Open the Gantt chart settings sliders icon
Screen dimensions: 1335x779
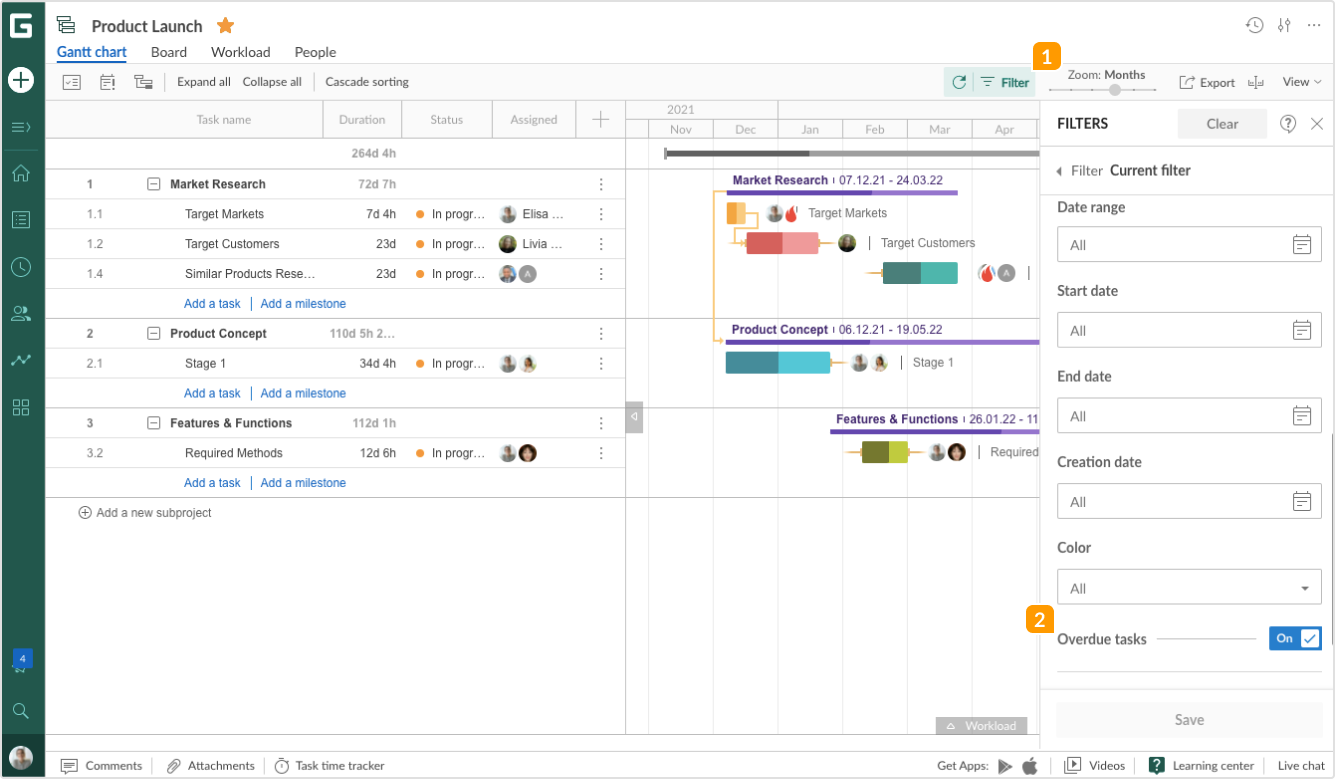click(1285, 25)
